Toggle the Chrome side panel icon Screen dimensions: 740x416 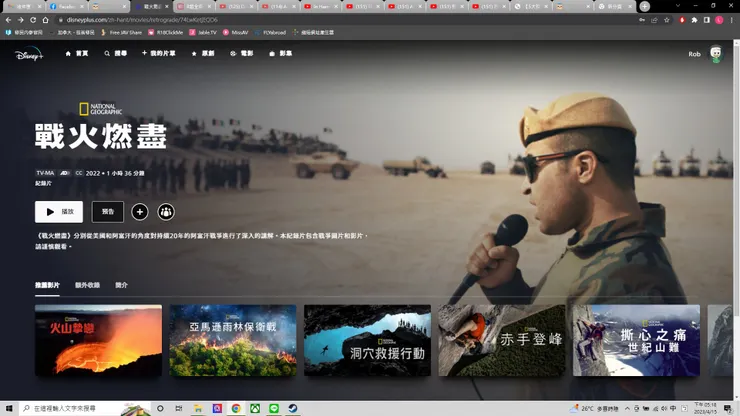[x=706, y=20]
